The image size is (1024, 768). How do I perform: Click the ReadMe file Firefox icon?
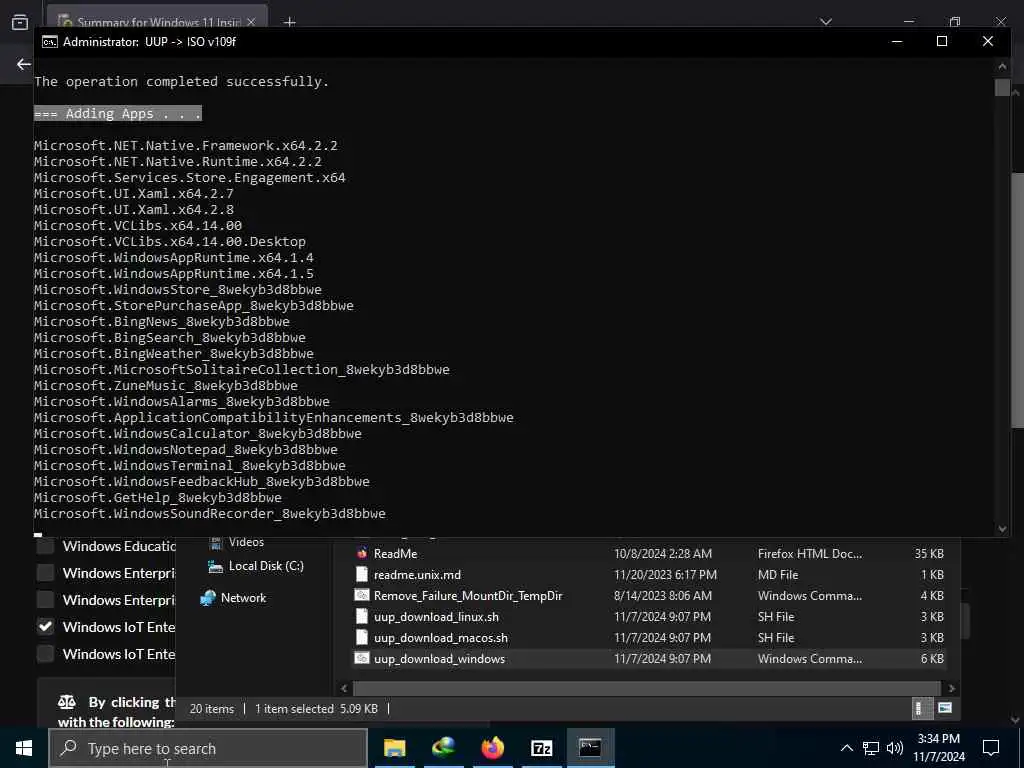362,553
